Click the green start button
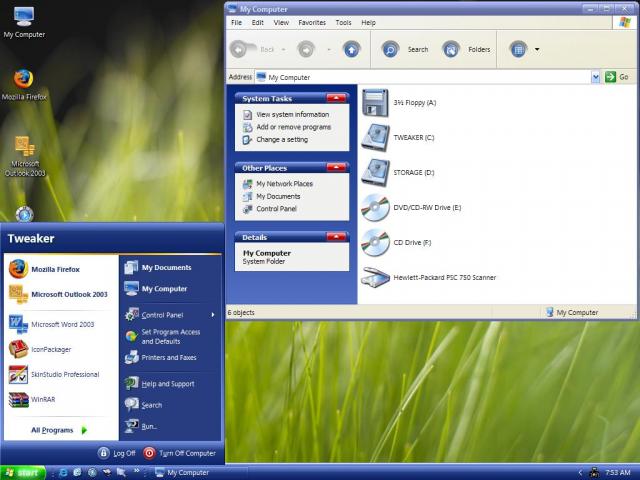Viewport: 640px width, 480px height. click(x=22, y=473)
